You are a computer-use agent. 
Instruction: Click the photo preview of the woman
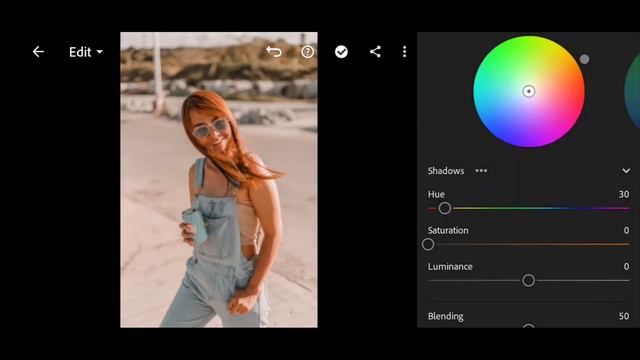pyautogui.click(x=219, y=180)
